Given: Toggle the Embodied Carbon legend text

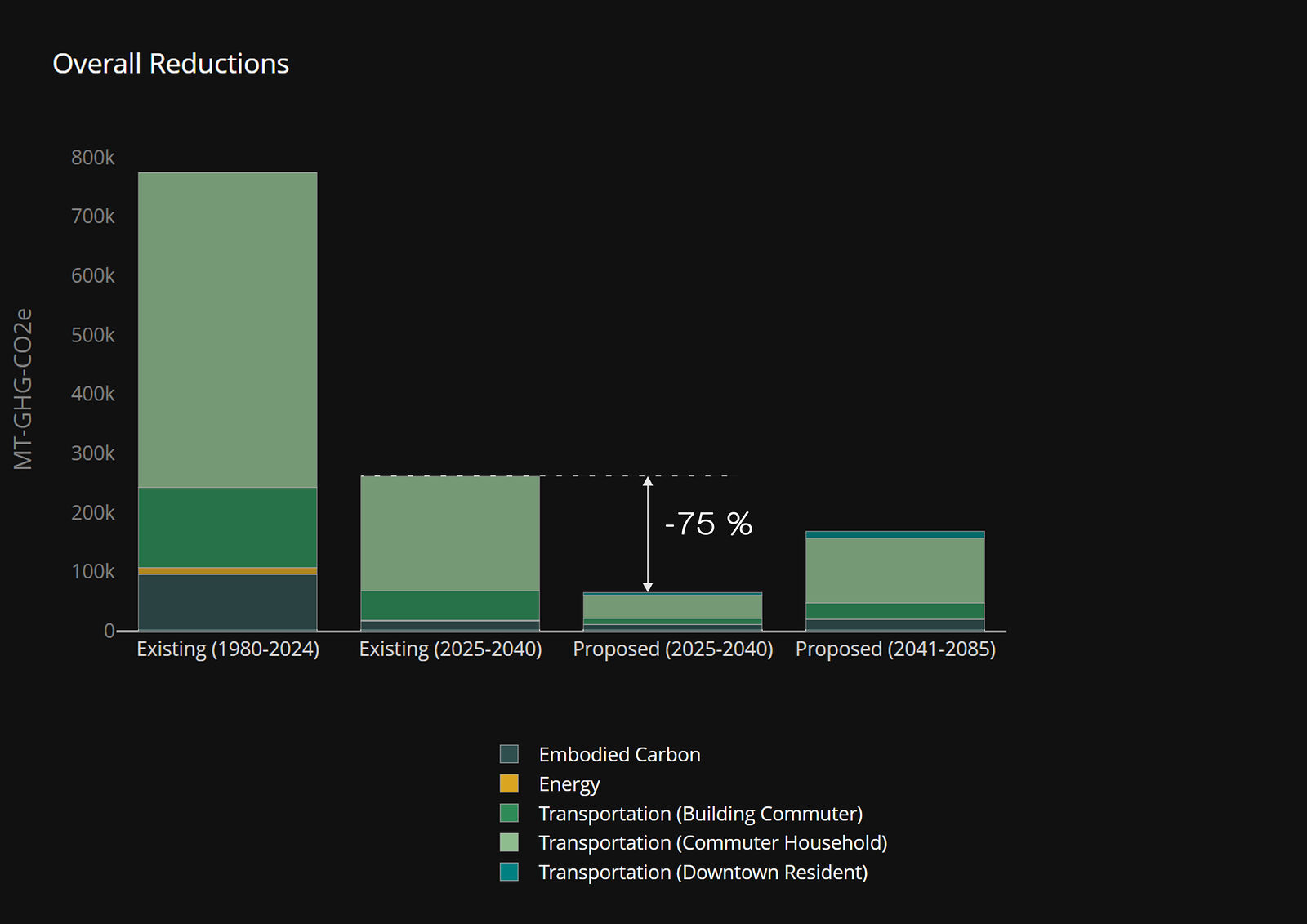Looking at the screenshot, I should coord(619,754).
